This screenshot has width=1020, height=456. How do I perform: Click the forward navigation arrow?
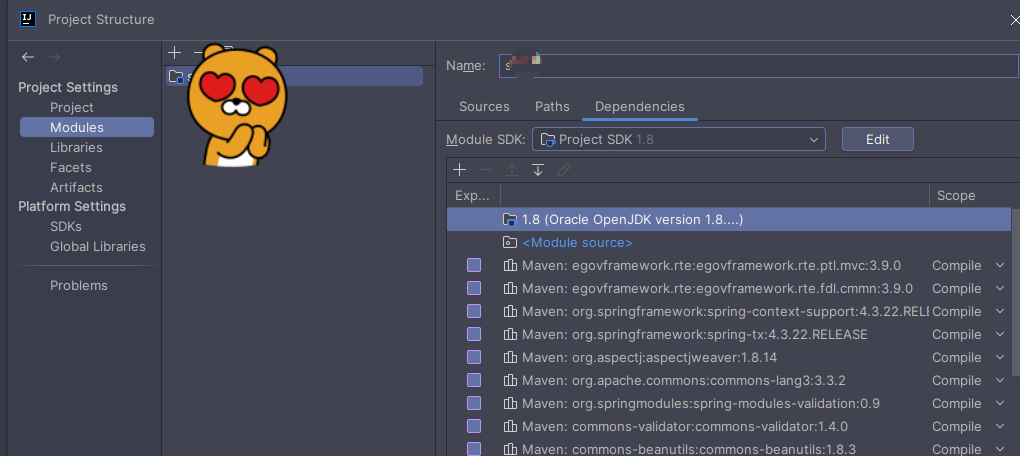(54, 57)
